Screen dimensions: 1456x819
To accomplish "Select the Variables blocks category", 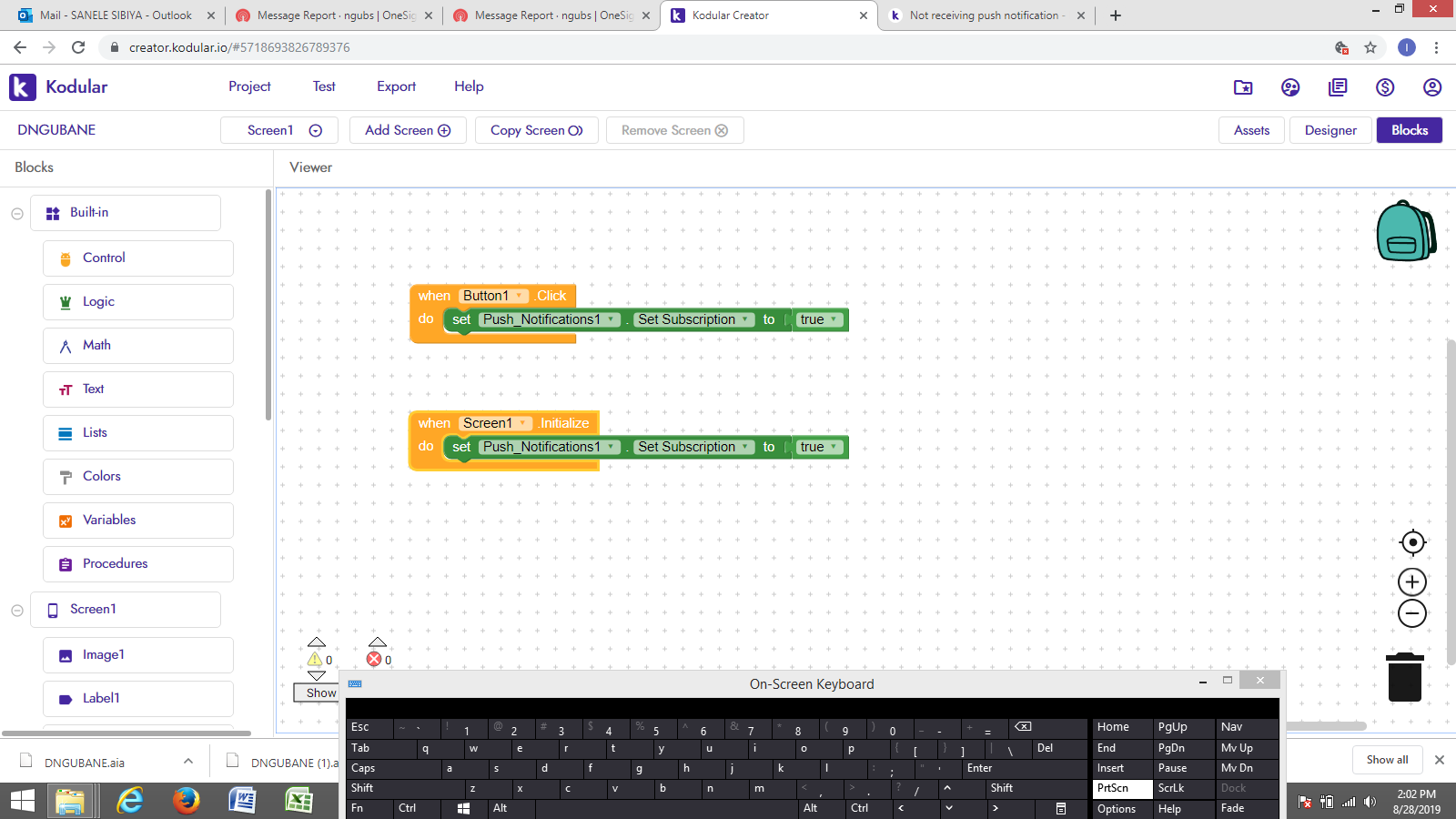I will [x=138, y=521].
